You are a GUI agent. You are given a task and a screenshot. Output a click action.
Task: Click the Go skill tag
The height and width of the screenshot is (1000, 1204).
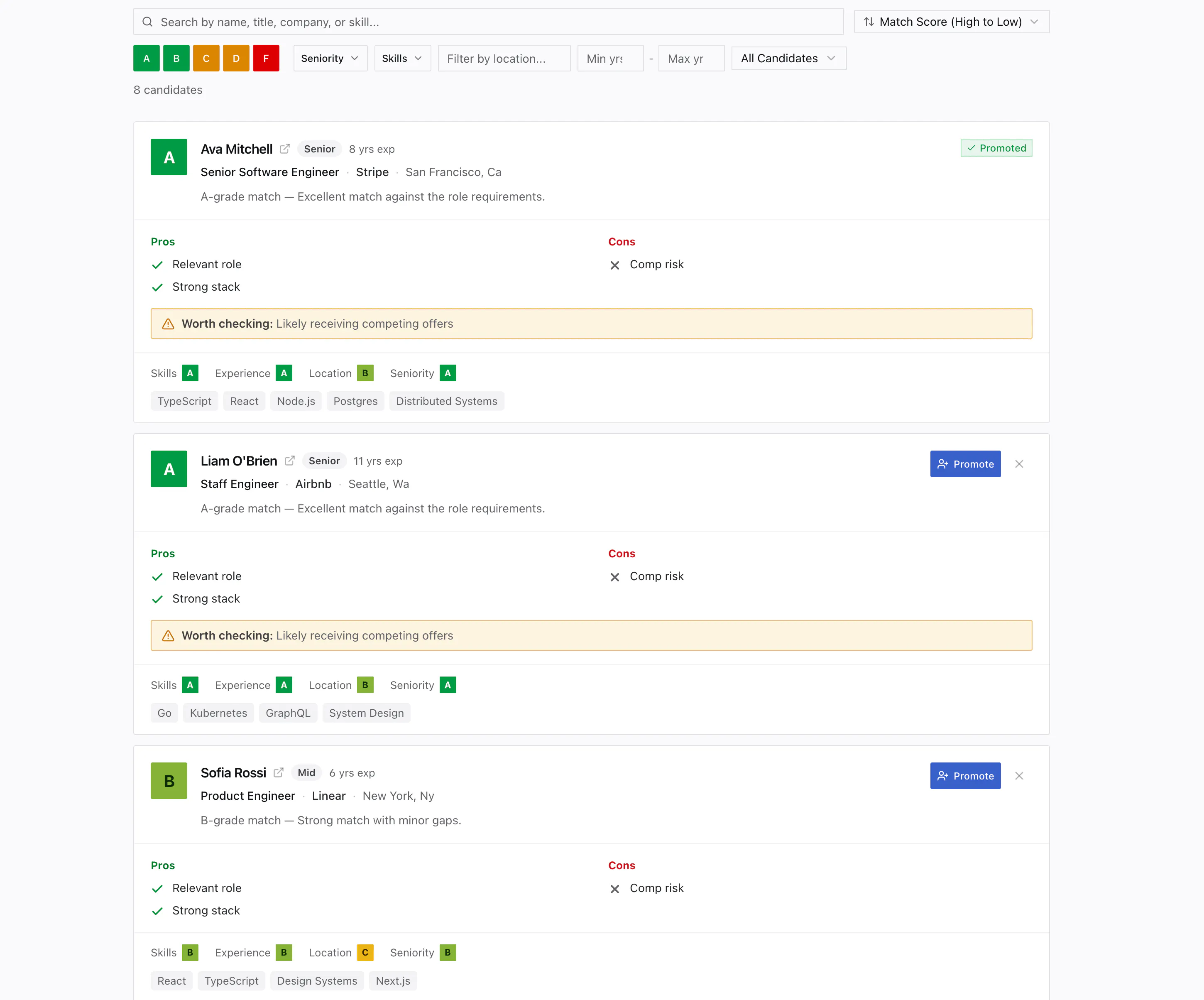(164, 713)
